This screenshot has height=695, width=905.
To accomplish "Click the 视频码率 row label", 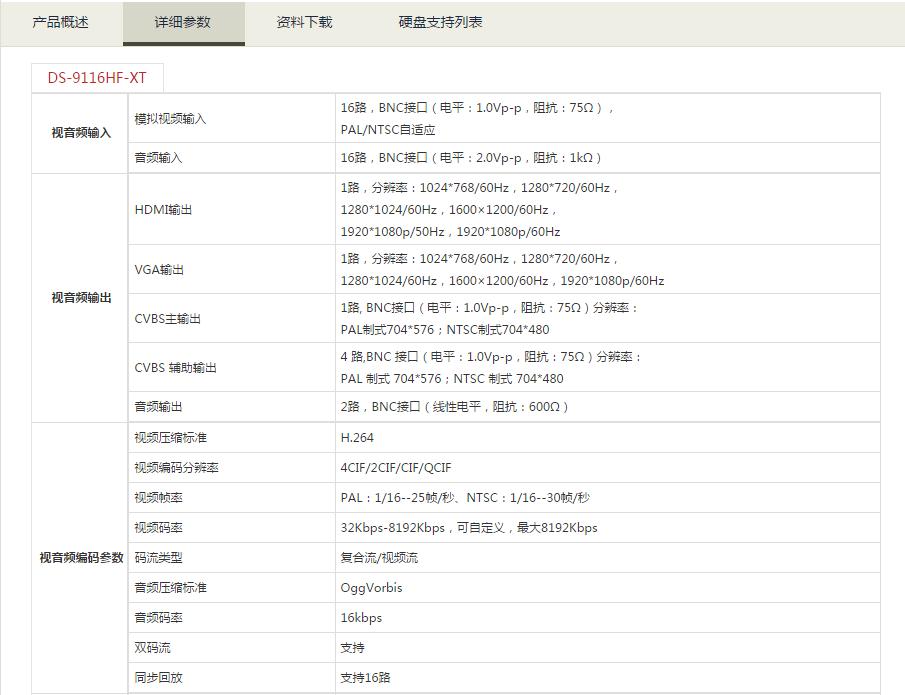I will (158, 528).
